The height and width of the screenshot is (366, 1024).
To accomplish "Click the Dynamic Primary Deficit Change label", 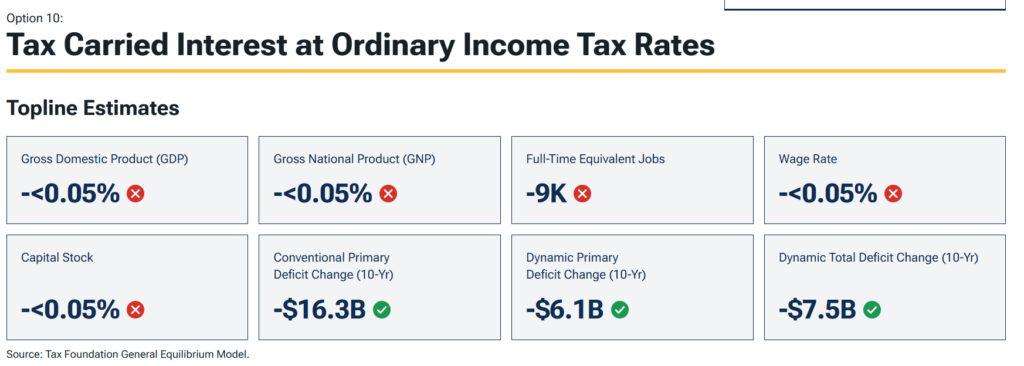I will [x=586, y=266].
